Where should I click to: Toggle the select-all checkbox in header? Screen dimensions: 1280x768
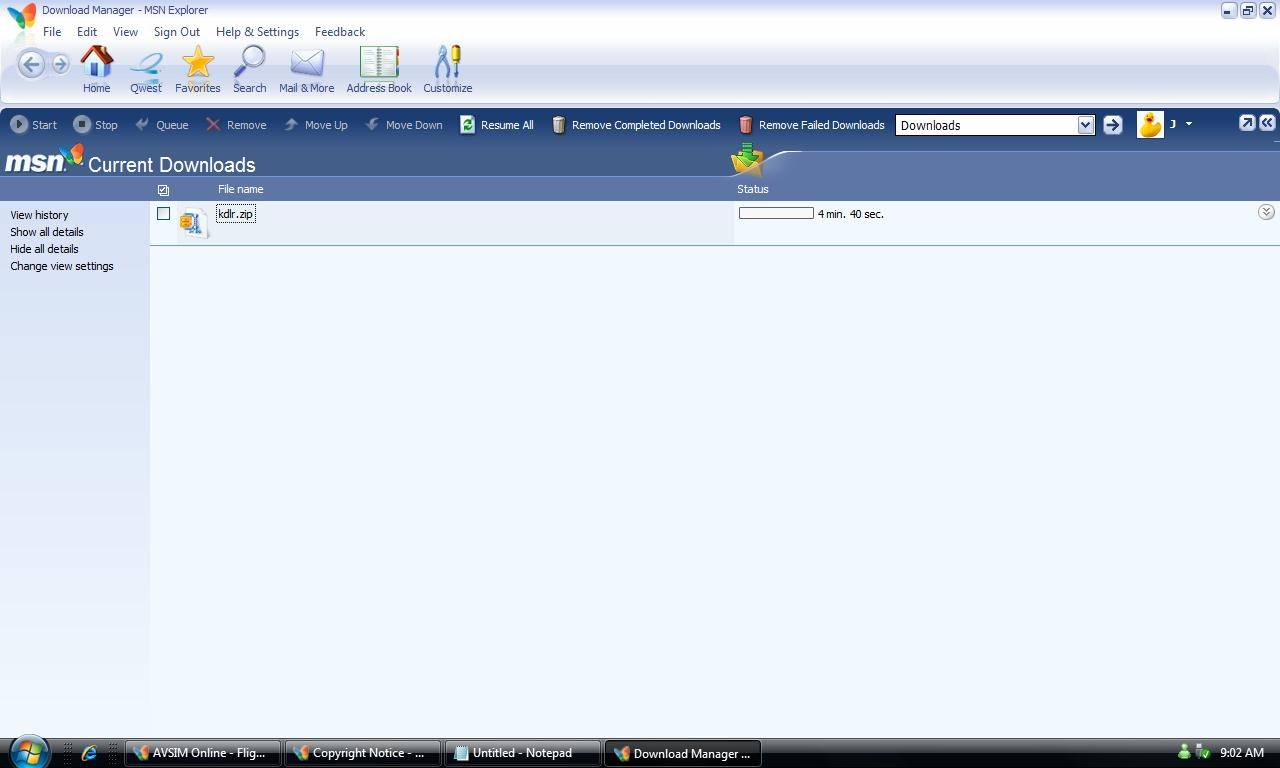[163, 190]
